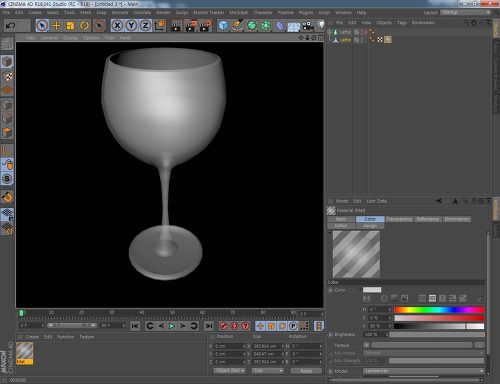Click the Record Active Objects button
Image resolution: width=500 pixels, height=384 pixels.
click(223, 326)
